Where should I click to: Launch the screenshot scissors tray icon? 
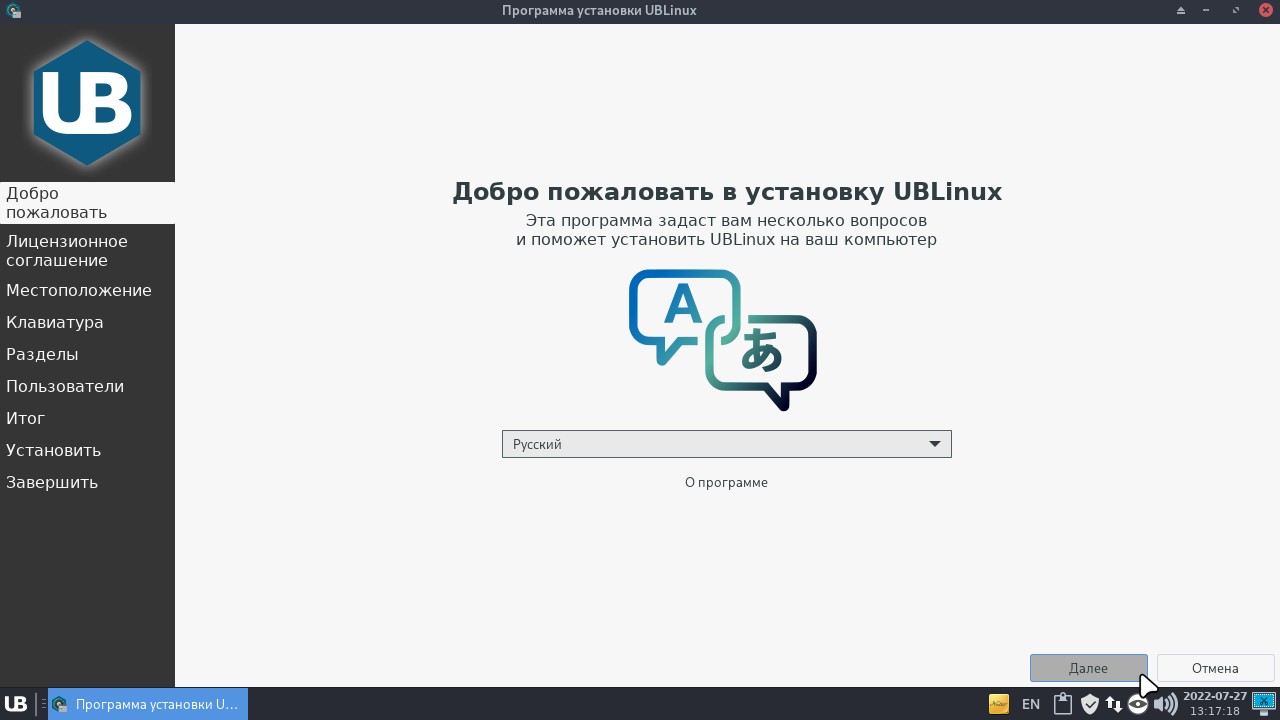(1264, 704)
